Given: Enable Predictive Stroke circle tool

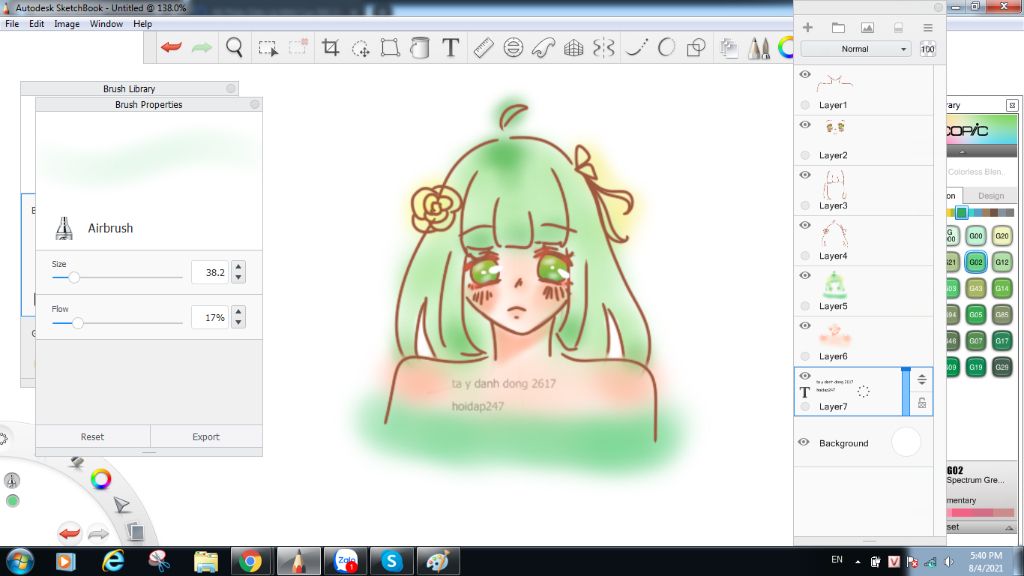Looking at the screenshot, I should (x=666, y=48).
